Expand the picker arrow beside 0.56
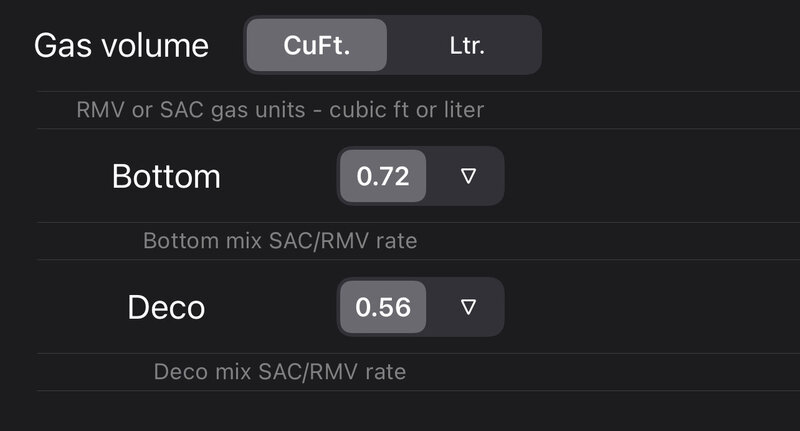The height and width of the screenshot is (431, 800). (x=467, y=307)
